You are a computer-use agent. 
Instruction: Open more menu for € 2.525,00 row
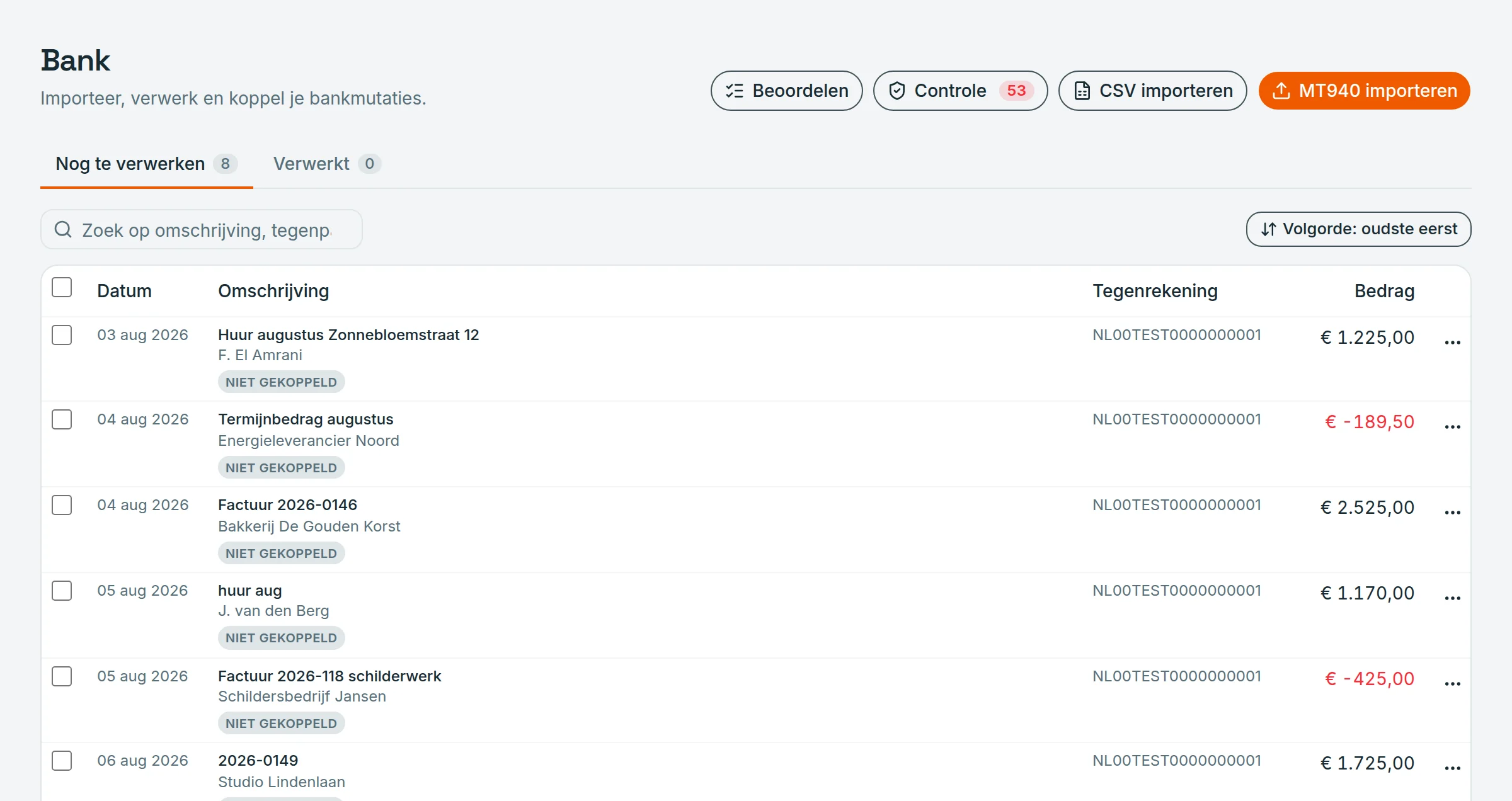pyautogui.click(x=1453, y=513)
